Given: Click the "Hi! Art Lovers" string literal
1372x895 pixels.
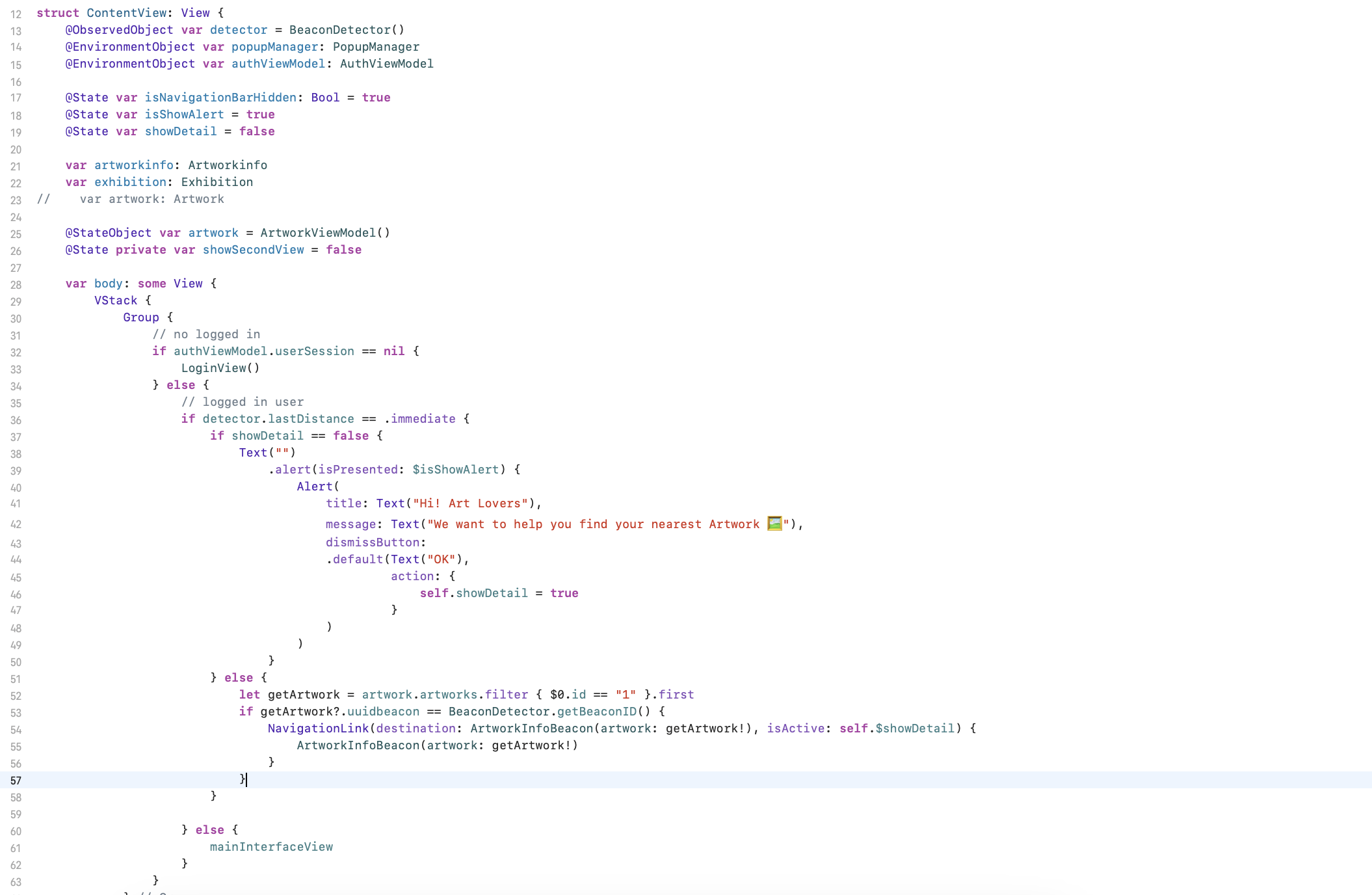Looking at the screenshot, I should (470, 503).
